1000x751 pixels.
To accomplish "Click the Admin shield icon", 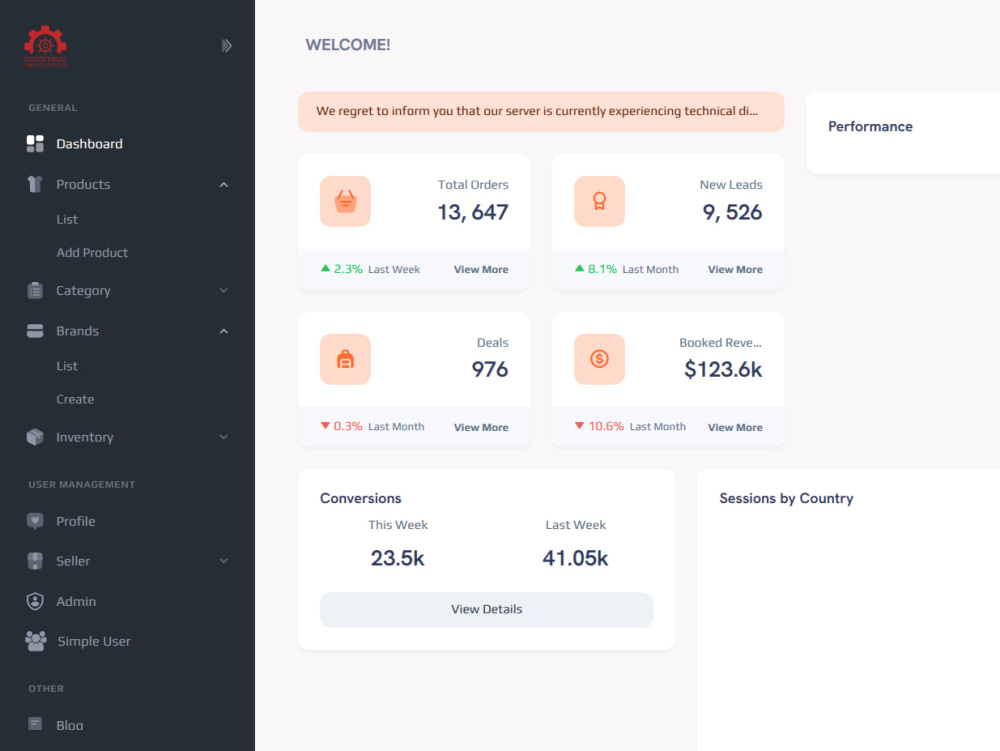I will [x=35, y=601].
